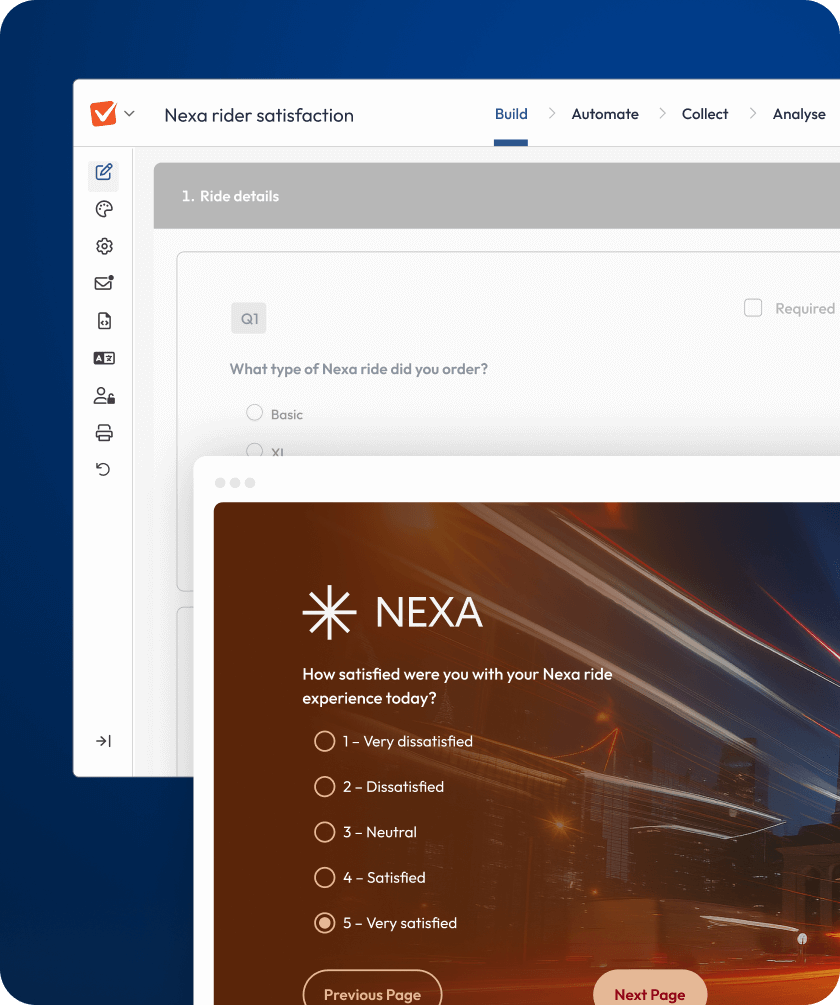Click the edit/build pencil sidebar icon
Viewport: 840px width, 1005px height.
tap(103, 172)
